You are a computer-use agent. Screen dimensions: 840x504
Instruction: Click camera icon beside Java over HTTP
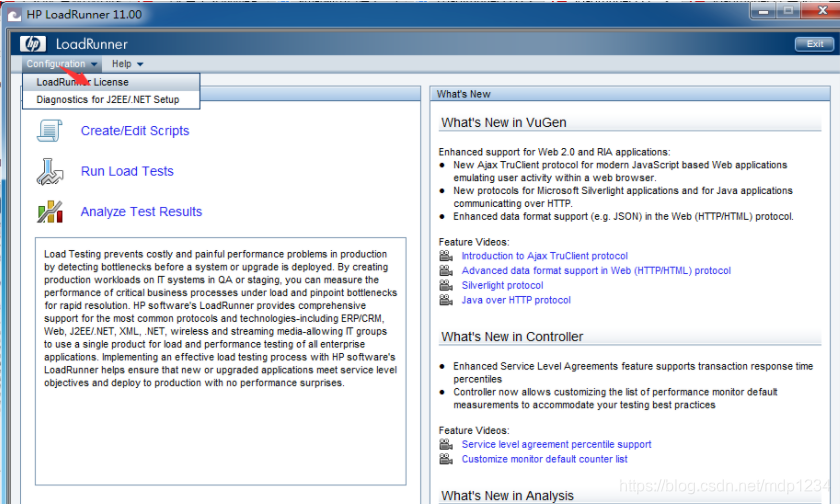click(446, 300)
